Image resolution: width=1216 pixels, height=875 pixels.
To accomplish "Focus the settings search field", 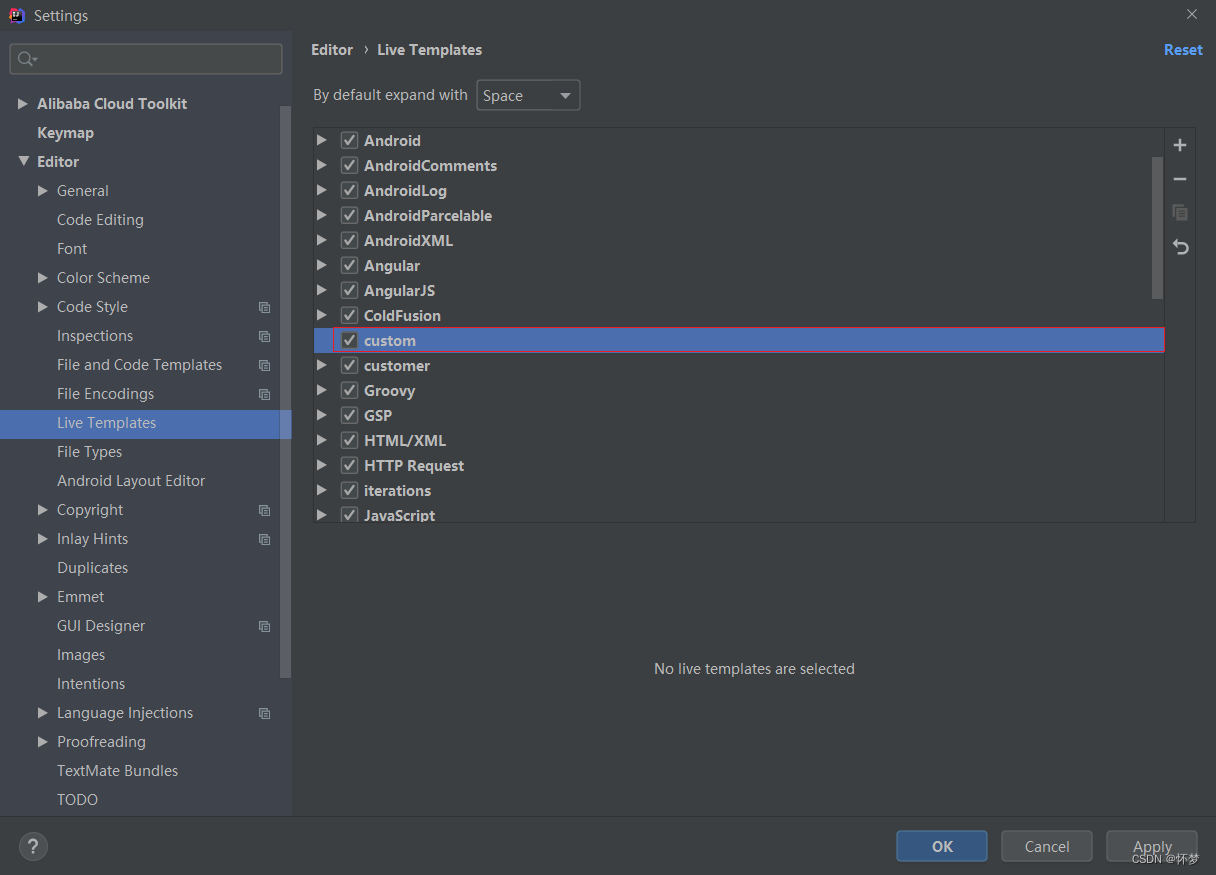I will point(146,59).
